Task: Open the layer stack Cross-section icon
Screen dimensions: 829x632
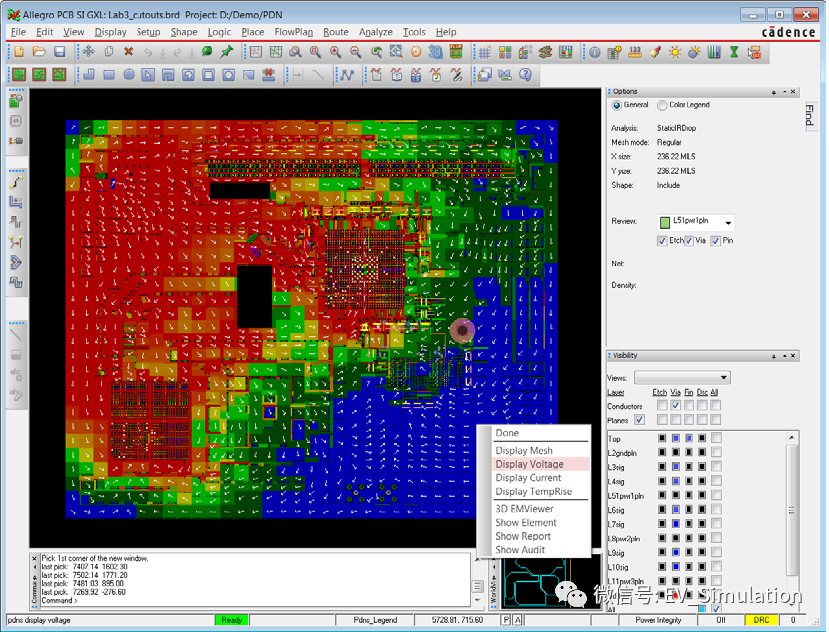Action: point(545,52)
